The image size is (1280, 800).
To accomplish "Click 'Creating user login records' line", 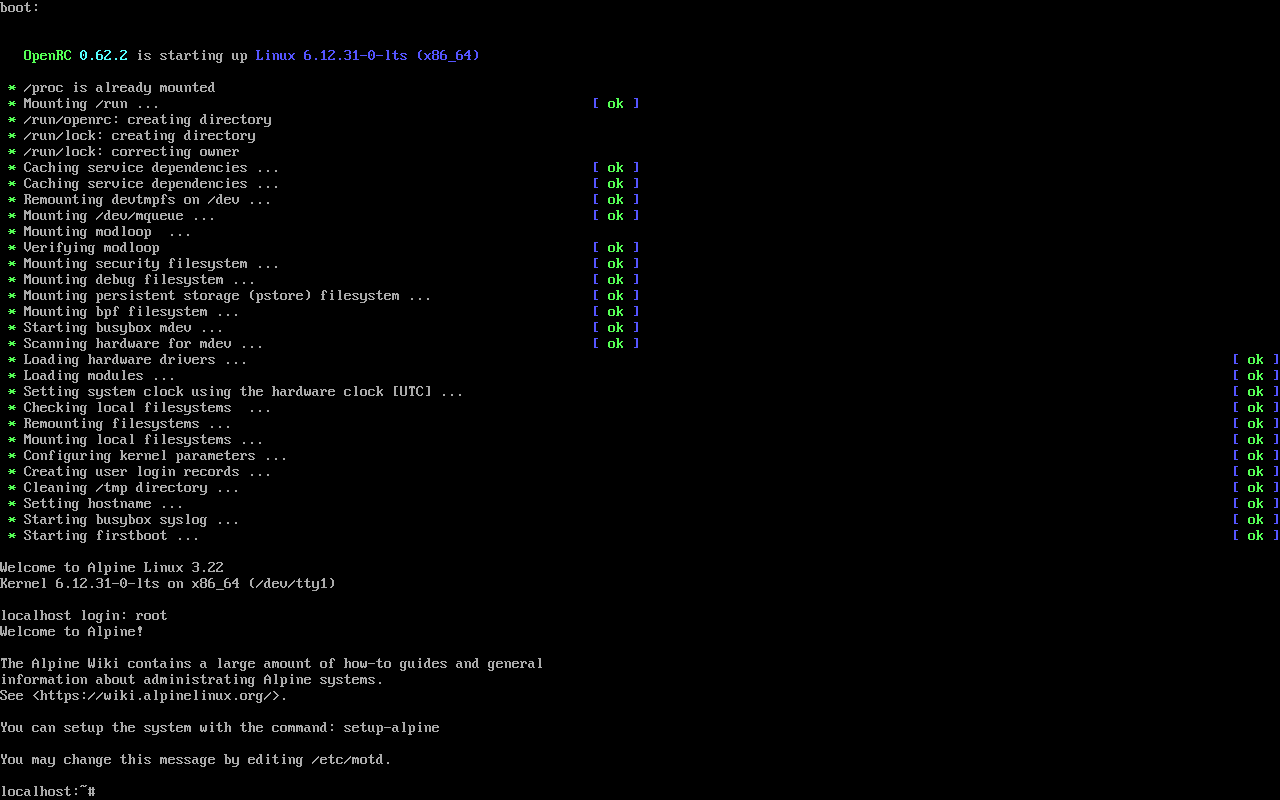I will 148,472.
